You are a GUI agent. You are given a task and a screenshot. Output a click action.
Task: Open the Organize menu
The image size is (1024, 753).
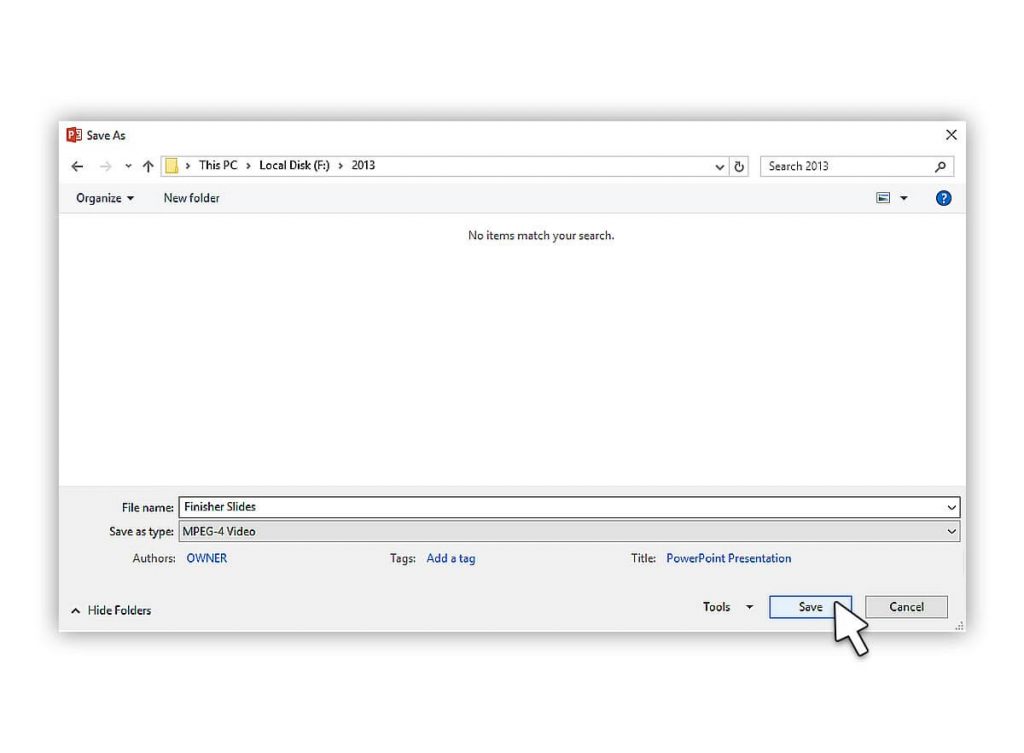[x=105, y=198]
